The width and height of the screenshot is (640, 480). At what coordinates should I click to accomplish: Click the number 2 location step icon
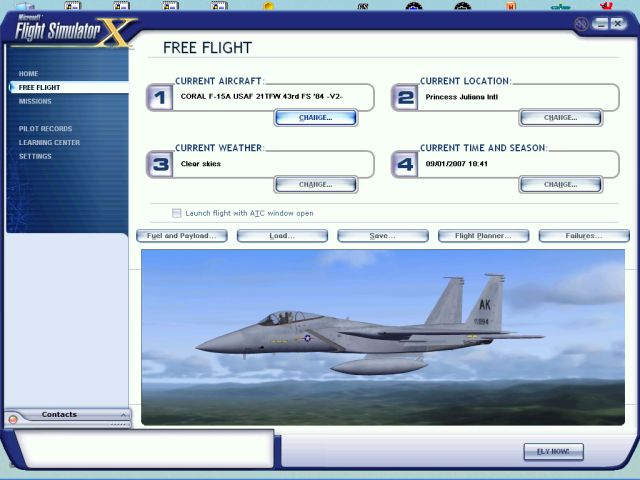(405, 97)
